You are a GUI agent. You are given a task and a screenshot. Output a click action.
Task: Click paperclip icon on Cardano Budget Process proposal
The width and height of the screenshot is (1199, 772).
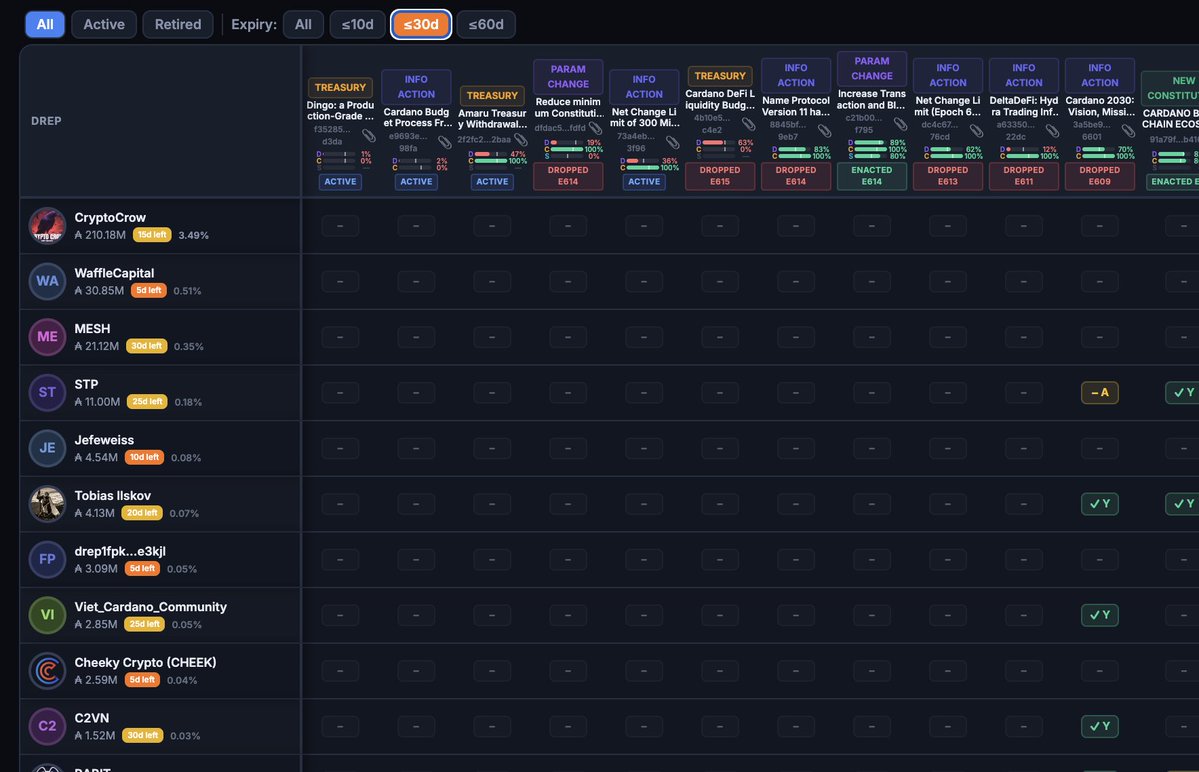[x=444, y=142]
